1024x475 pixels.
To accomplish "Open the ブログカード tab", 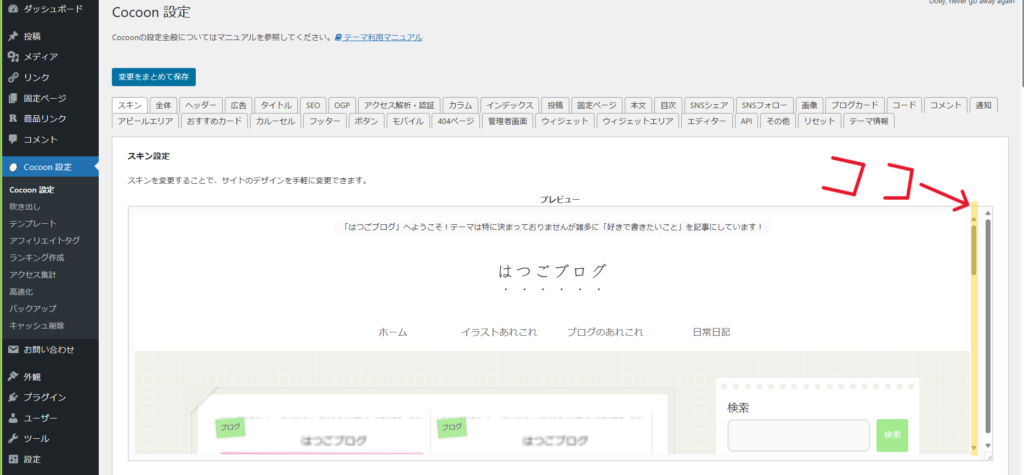I will point(855,105).
